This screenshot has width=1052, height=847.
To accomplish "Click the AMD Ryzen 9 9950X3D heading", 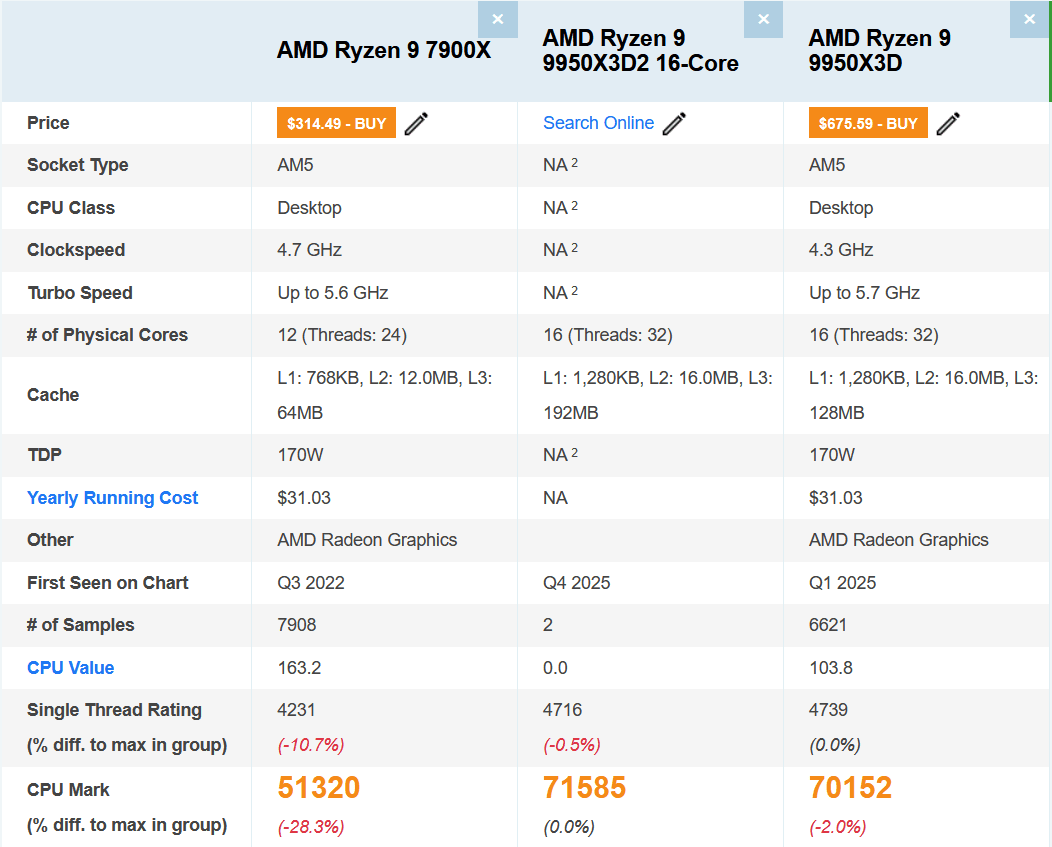I will (x=879, y=51).
